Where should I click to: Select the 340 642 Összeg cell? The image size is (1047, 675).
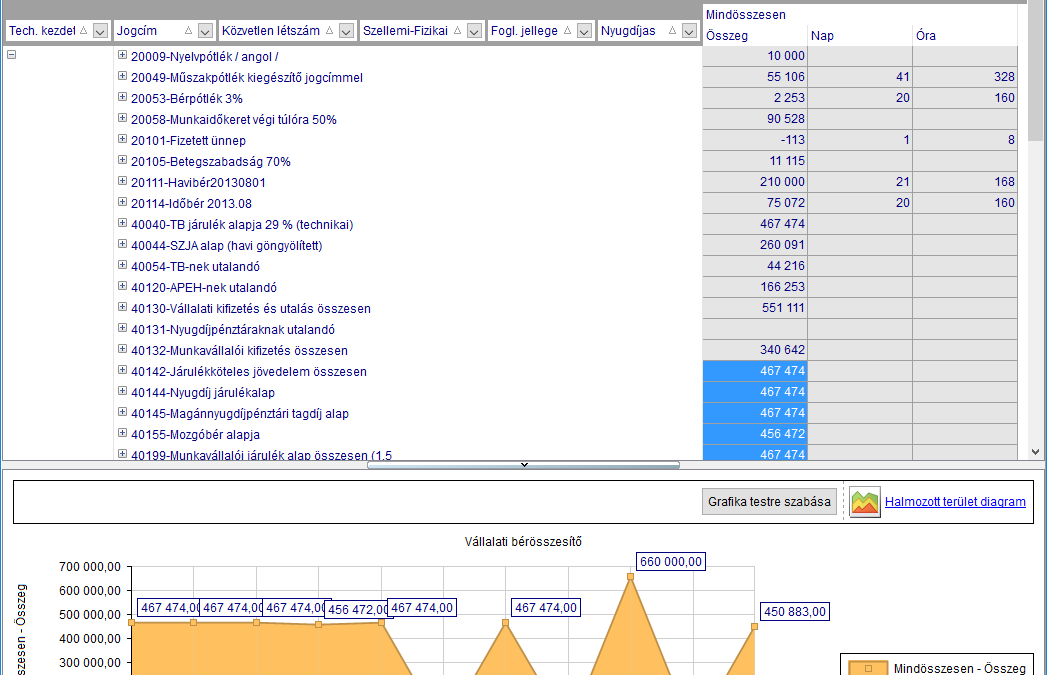(x=755, y=350)
